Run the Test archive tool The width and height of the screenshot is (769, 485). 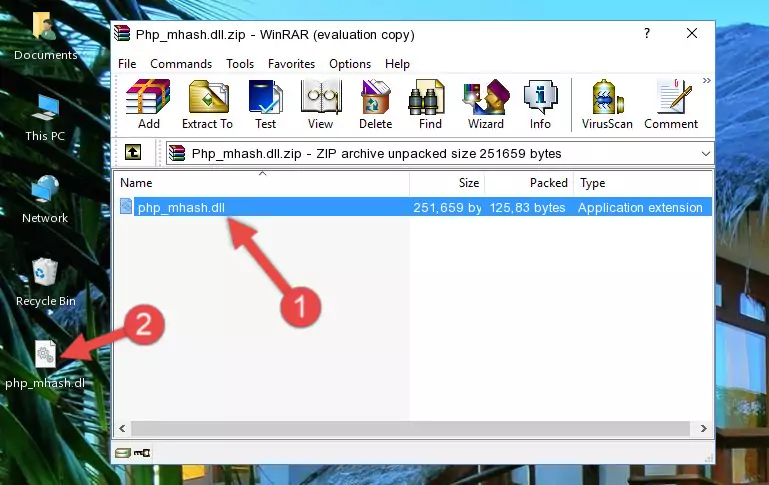(x=265, y=104)
